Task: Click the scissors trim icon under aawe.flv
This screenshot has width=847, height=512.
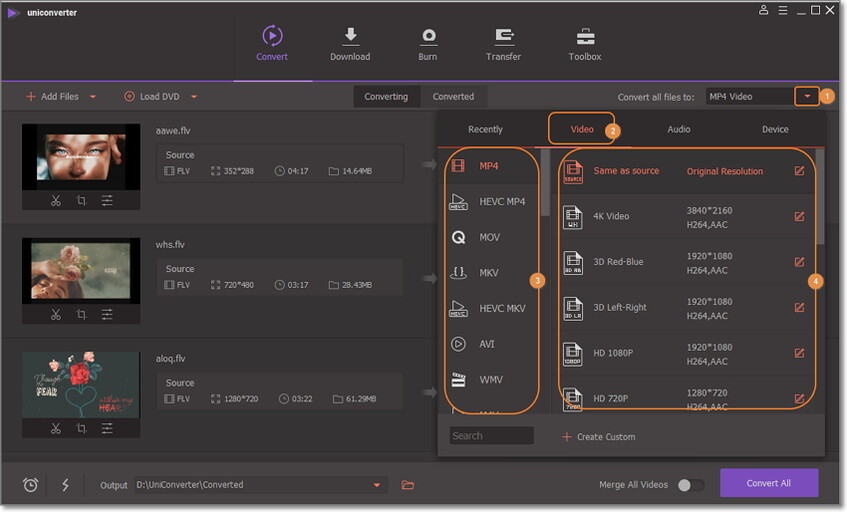Action: click(x=55, y=201)
